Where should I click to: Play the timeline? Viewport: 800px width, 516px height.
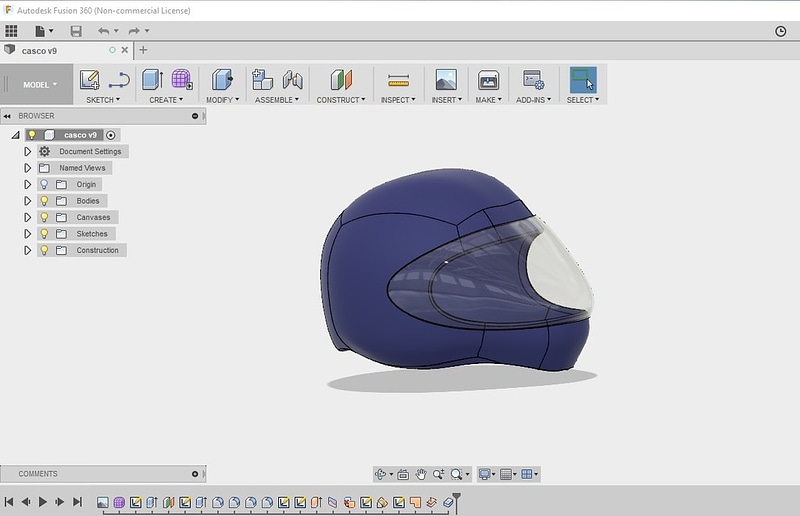click(43, 502)
